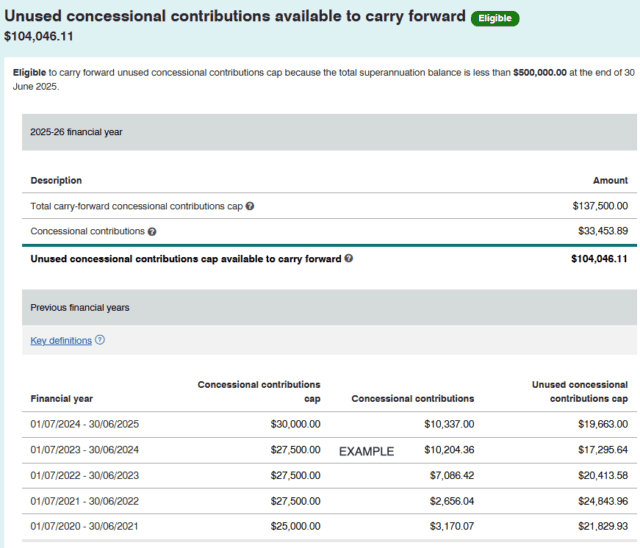The width and height of the screenshot is (640, 548).
Task: Select the 01/07/2022 - 30/06/2023 row
Action: click(x=329, y=476)
